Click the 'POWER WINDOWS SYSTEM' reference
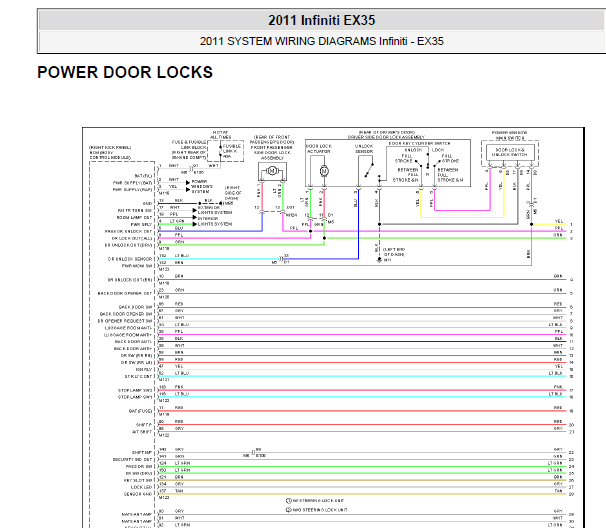 point(202,186)
